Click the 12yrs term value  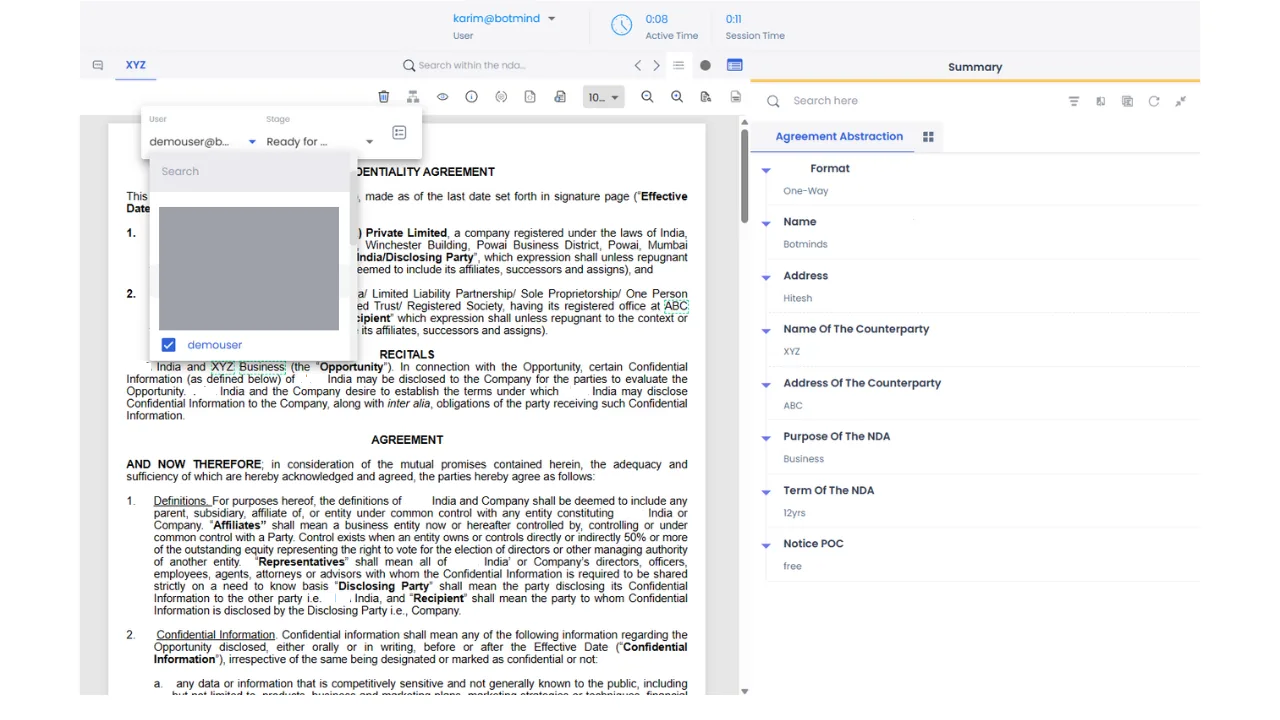(794, 513)
